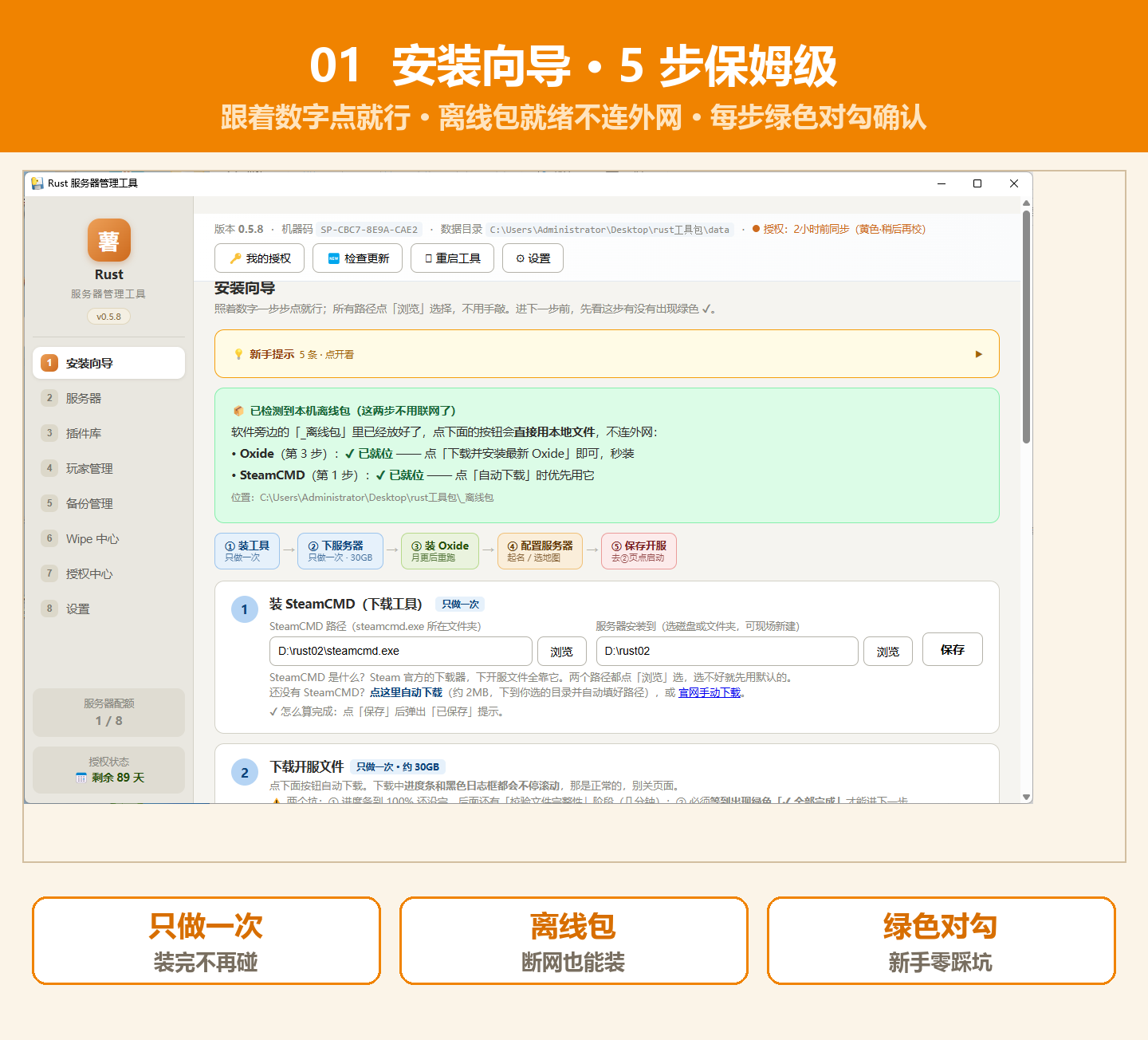Close the Rust 服务器管理工具 window
The image size is (1148, 1040).
pyautogui.click(x=1014, y=183)
